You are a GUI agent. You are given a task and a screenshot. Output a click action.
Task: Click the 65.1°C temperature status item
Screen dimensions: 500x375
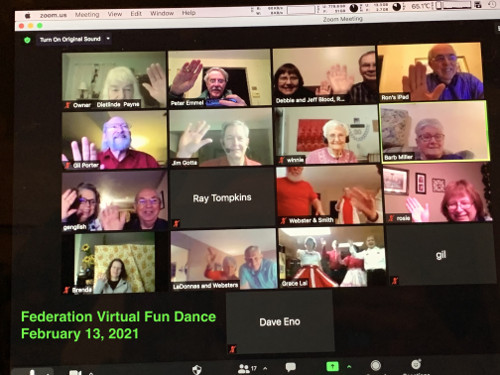click(x=421, y=6)
